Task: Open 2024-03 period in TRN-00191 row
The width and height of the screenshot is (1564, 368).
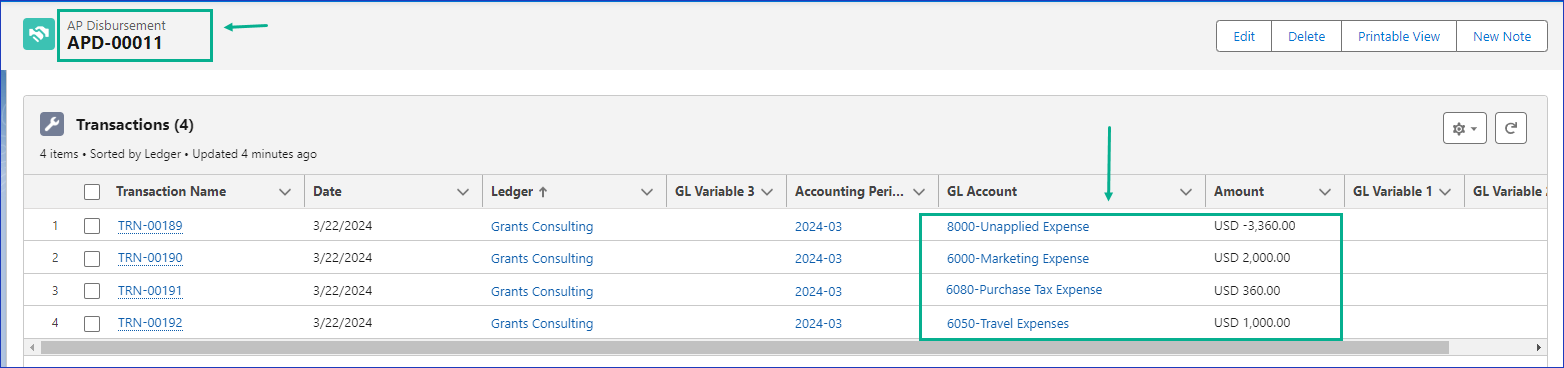Action: (x=818, y=291)
